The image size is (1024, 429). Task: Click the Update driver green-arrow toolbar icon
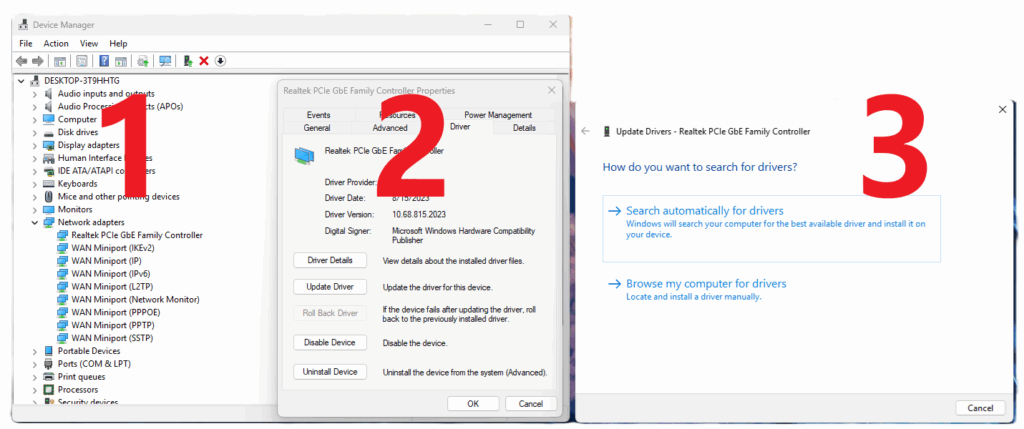(x=187, y=61)
